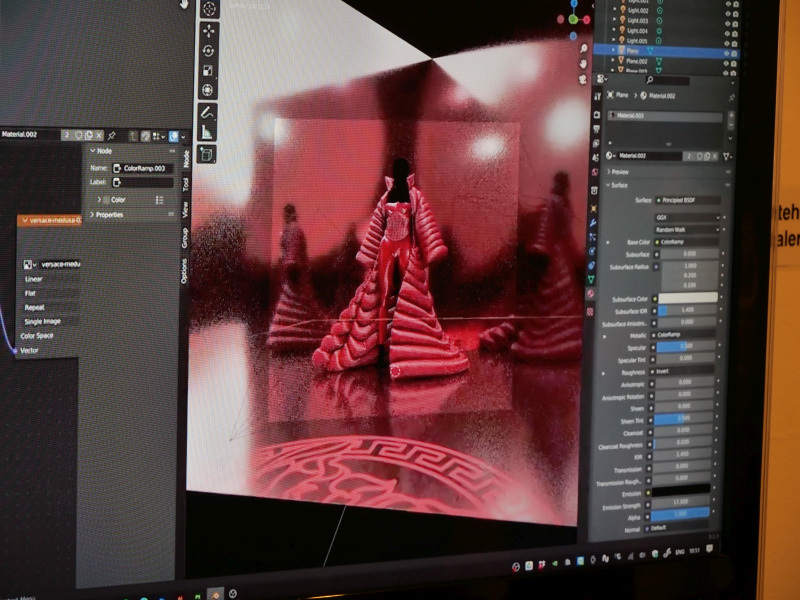Remove material slot with minus button
Viewport: 800px width, 600px height.
point(731,125)
